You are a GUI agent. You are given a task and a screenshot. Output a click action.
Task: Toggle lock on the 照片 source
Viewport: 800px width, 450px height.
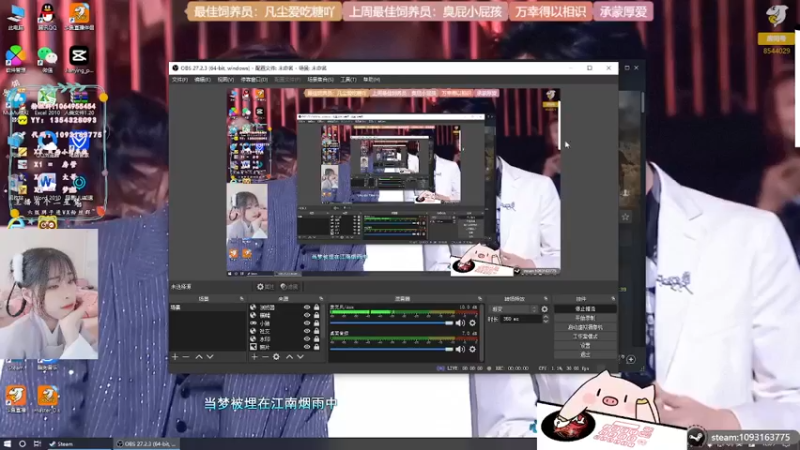(316, 347)
